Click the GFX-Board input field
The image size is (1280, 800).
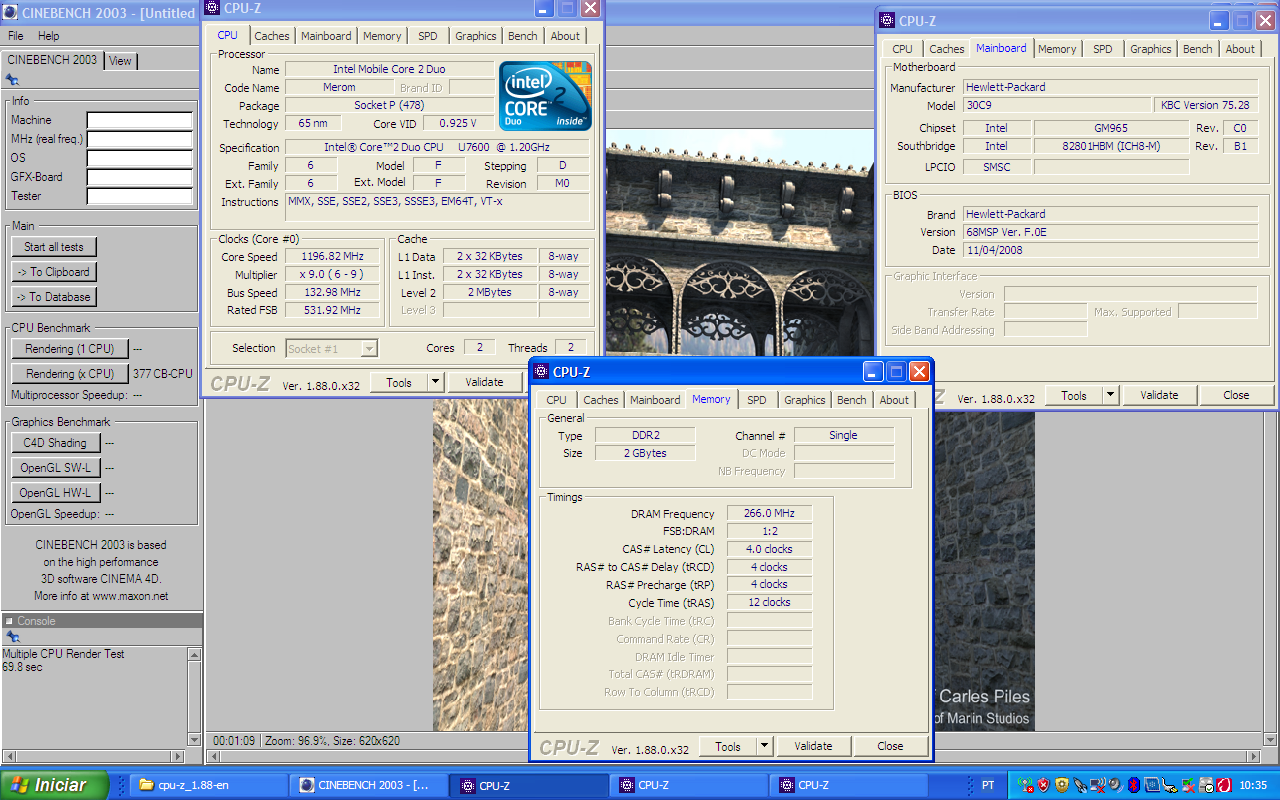click(140, 177)
